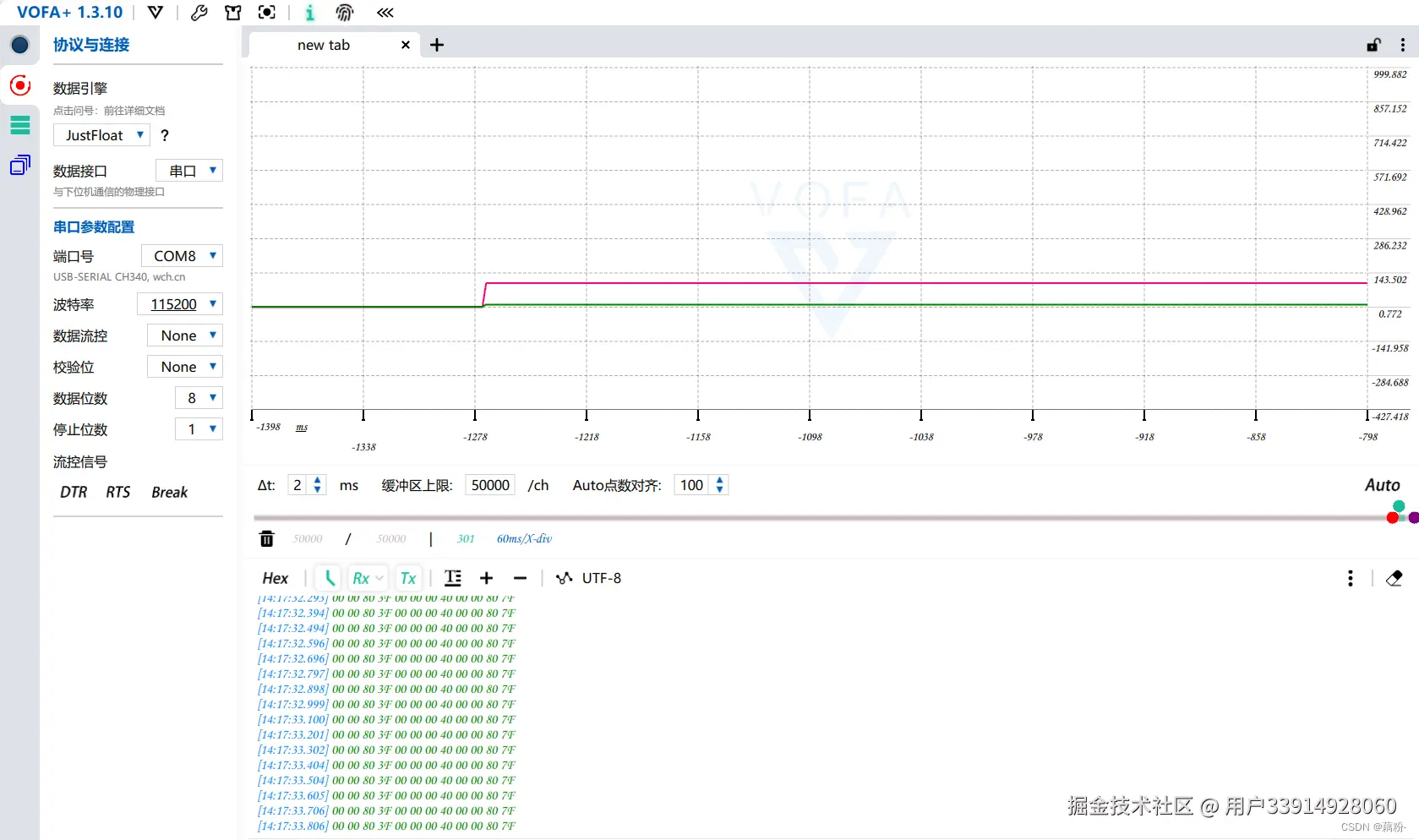Add a new tab with plus icon
Screen dimensions: 1419x840
(437, 45)
